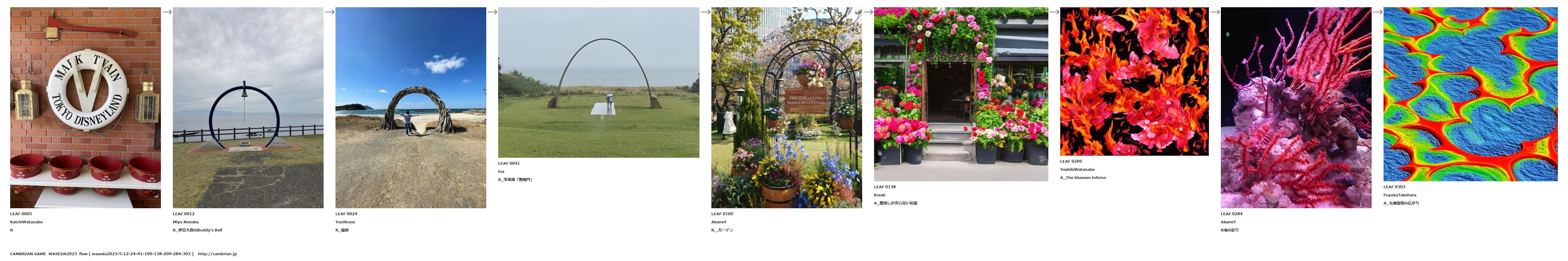Click the arrow after the garden arch photo
The image size is (1568, 261).
(868, 12)
